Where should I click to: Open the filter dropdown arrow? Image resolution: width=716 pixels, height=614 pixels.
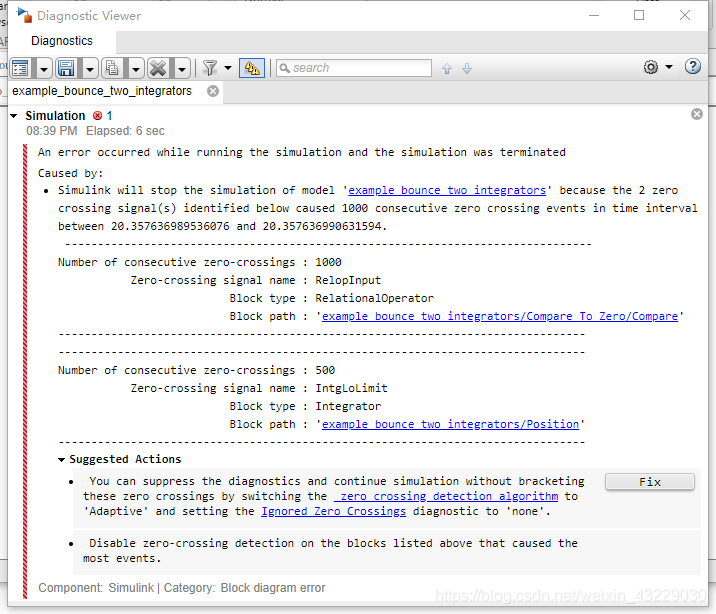228,68
